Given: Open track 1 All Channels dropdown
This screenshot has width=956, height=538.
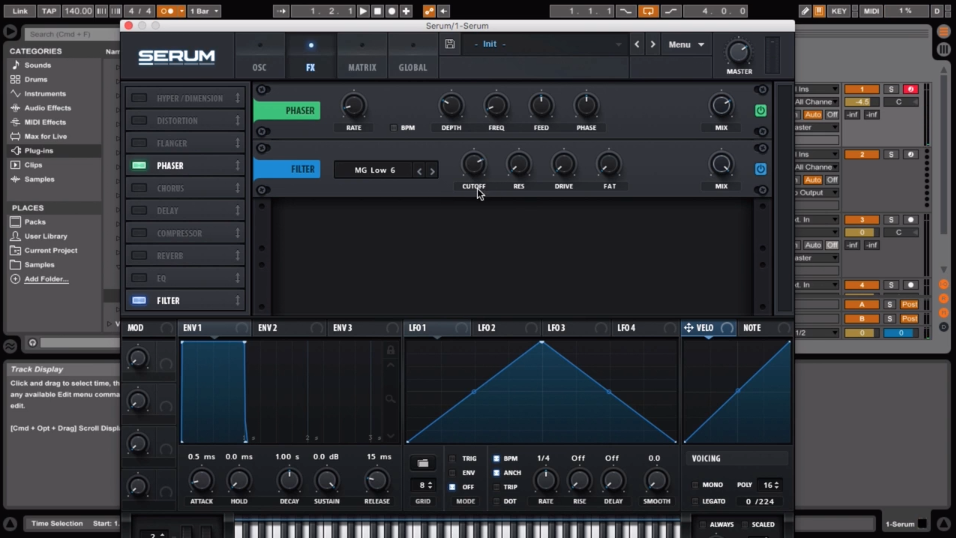Looking at the screenshot, I should pyautogui.click(x=817, y=102).
